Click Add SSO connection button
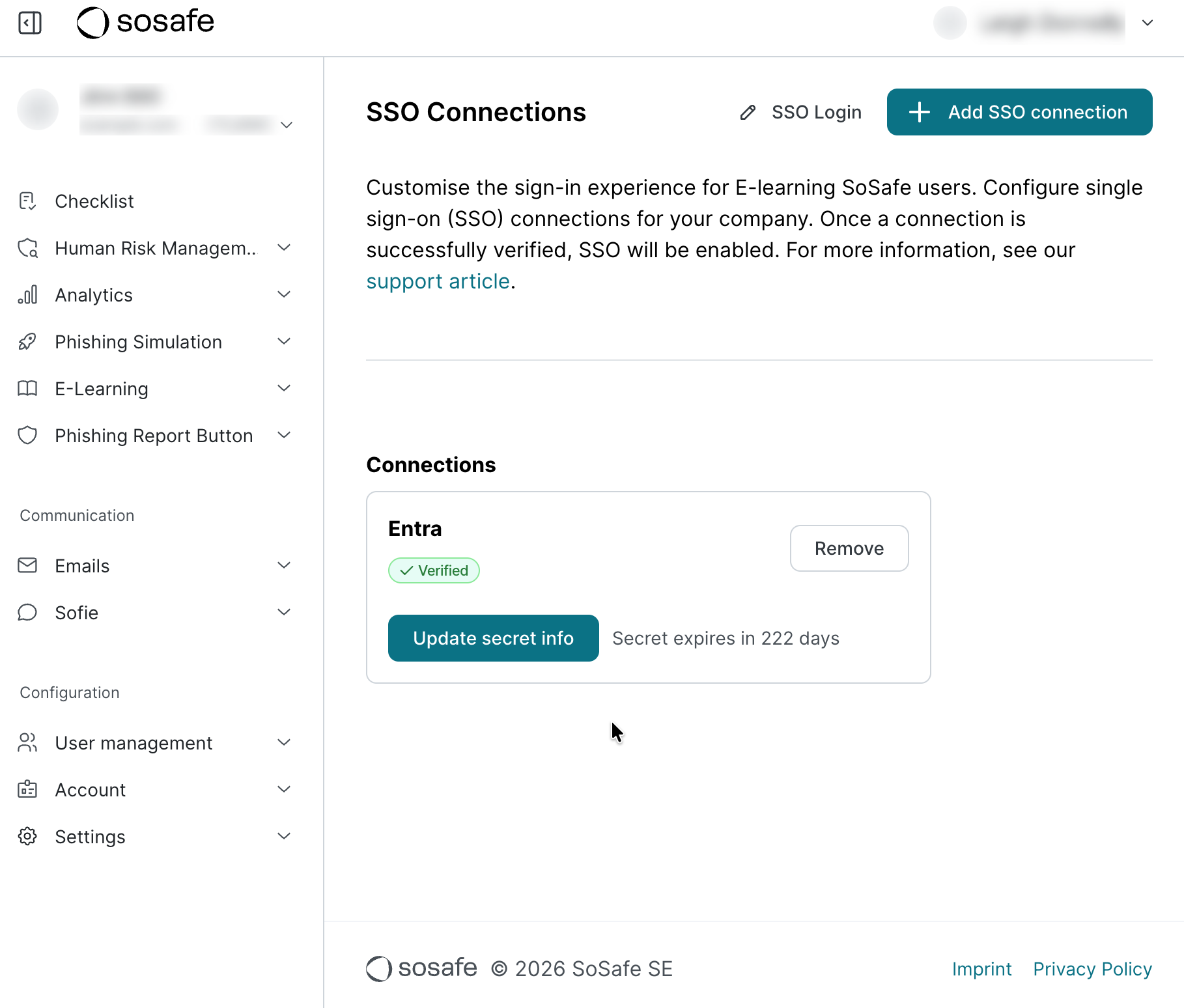Screen dimensions: 1184x1008 click(x=1019, y=112)
